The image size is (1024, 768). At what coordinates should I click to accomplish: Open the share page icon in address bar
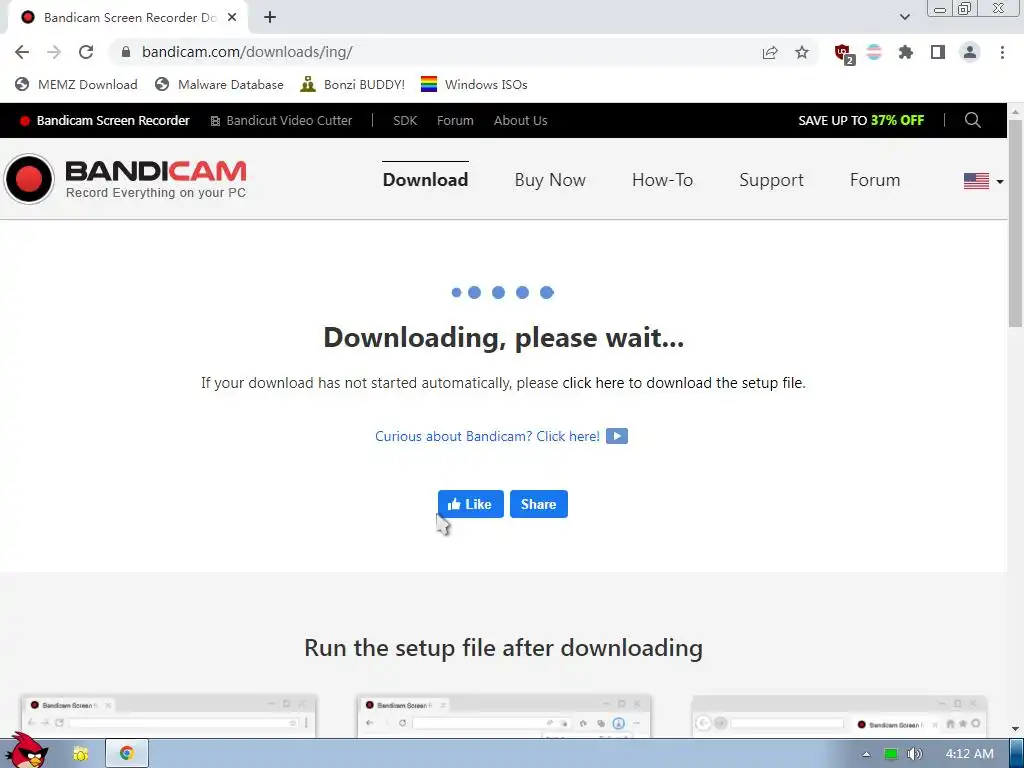(770, 52)
